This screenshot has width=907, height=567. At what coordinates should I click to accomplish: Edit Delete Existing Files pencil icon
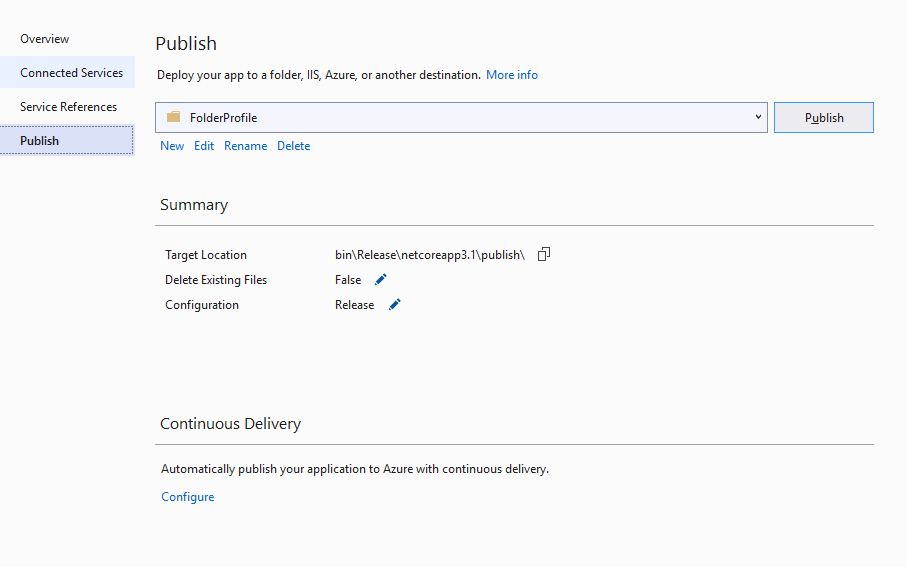[x=381, y=279]
